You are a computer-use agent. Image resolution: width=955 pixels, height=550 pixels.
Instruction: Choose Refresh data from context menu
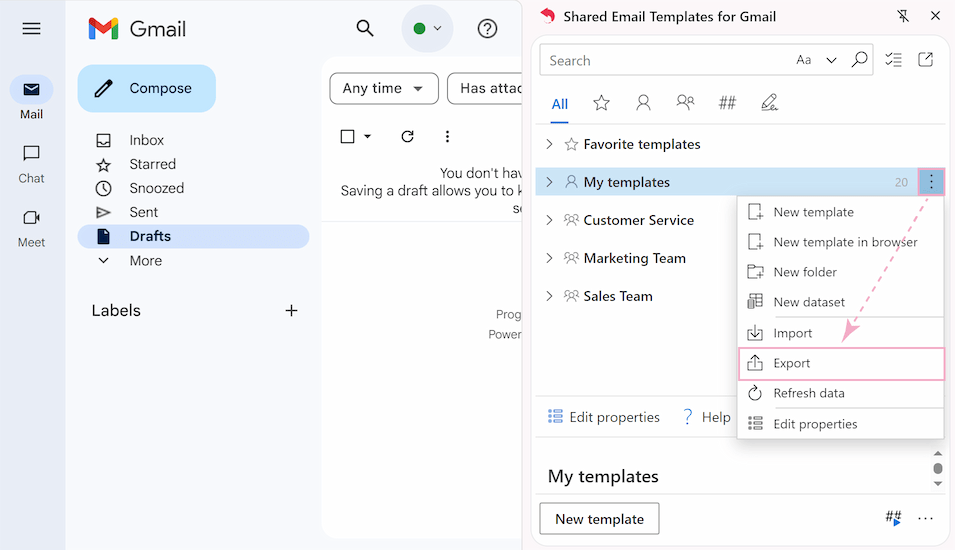click(x=840, y=393)
